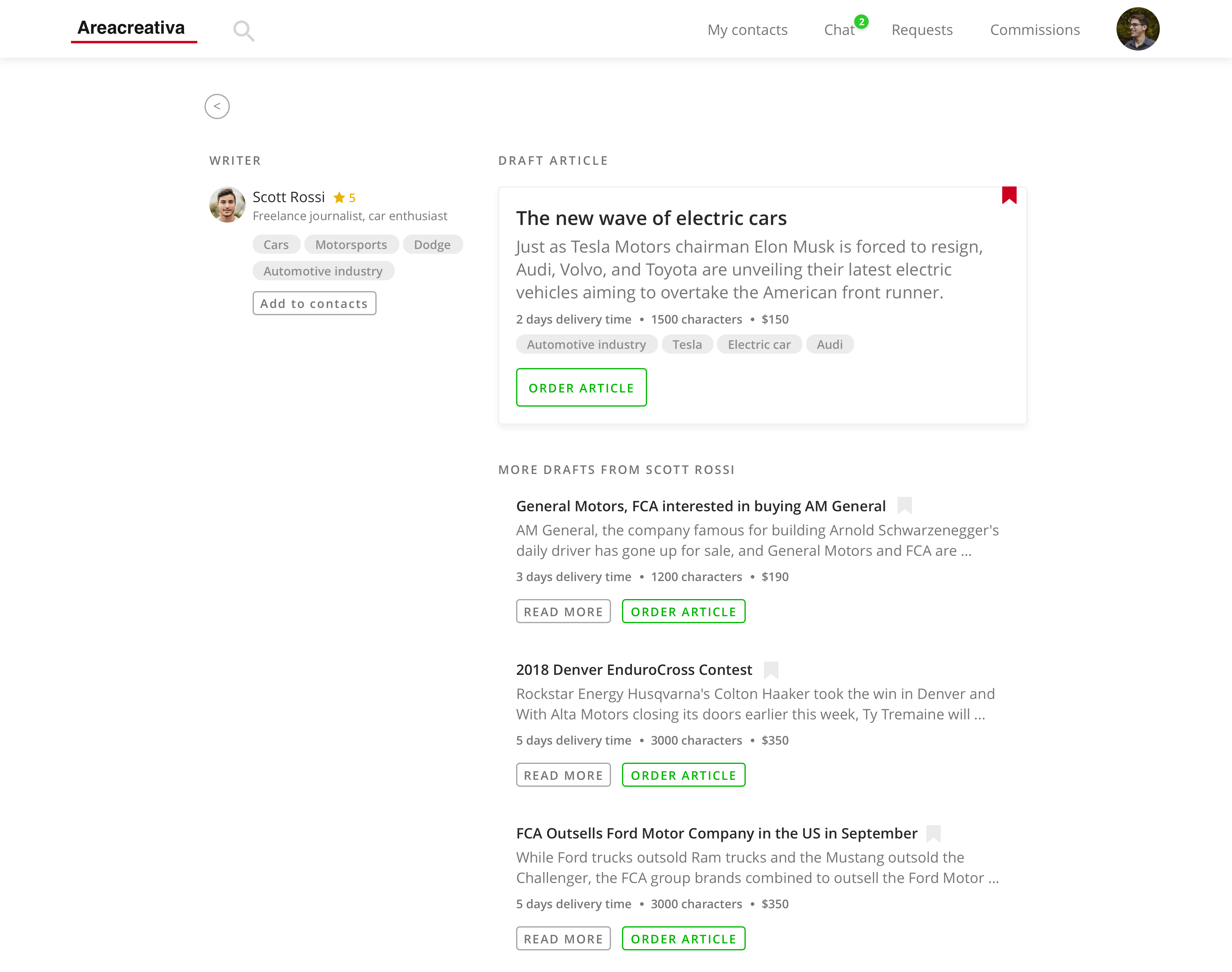Order the $190 AM General article
Image resolution: width=1232 pixels, height=972 pixels.
683,611
